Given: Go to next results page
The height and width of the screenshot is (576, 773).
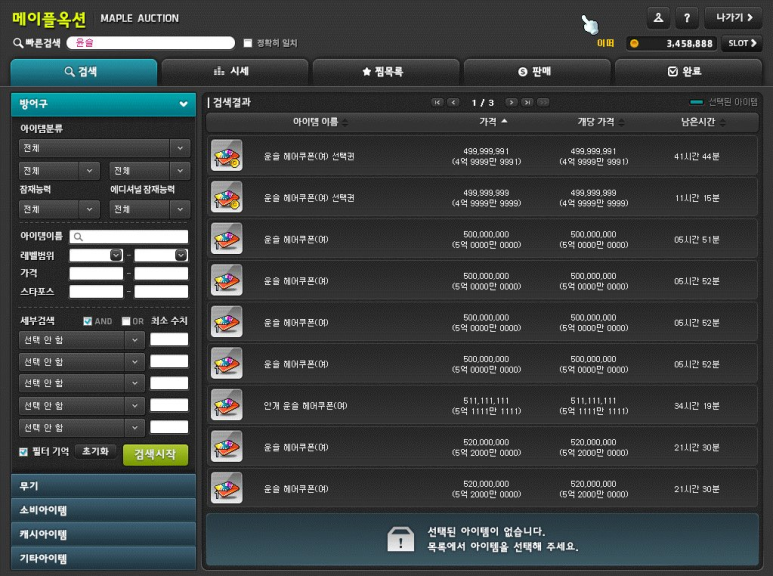Looking at the screenshot, I should point(512,102).
